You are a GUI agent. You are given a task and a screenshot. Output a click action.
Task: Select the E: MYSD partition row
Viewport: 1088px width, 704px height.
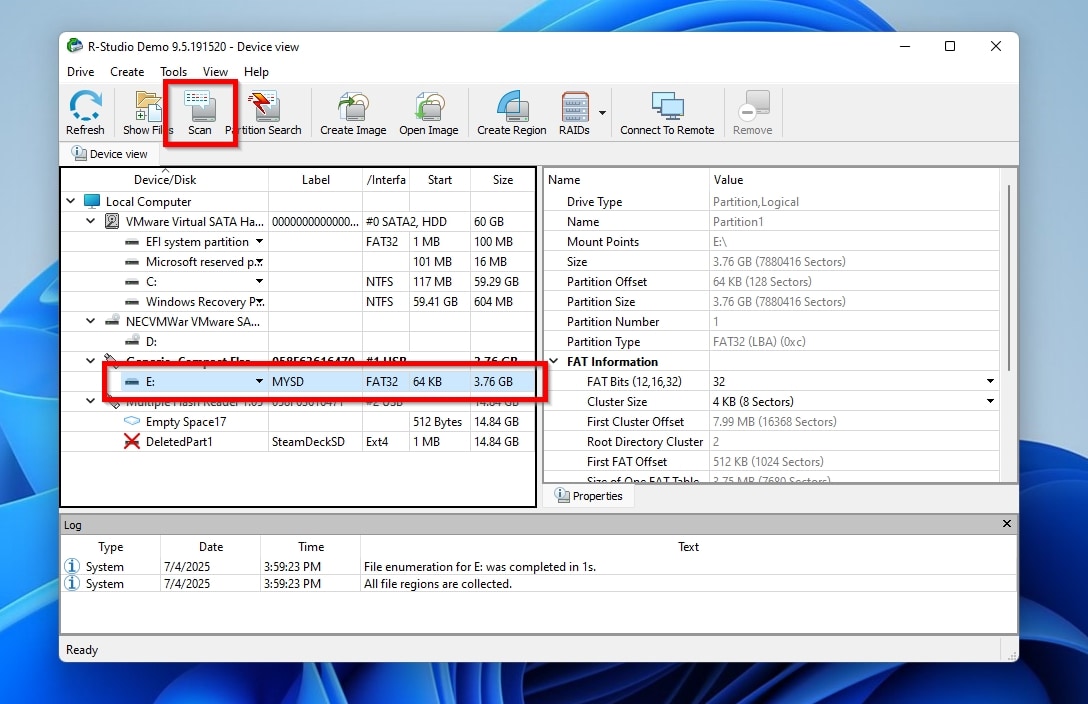[x=298, y=381]
